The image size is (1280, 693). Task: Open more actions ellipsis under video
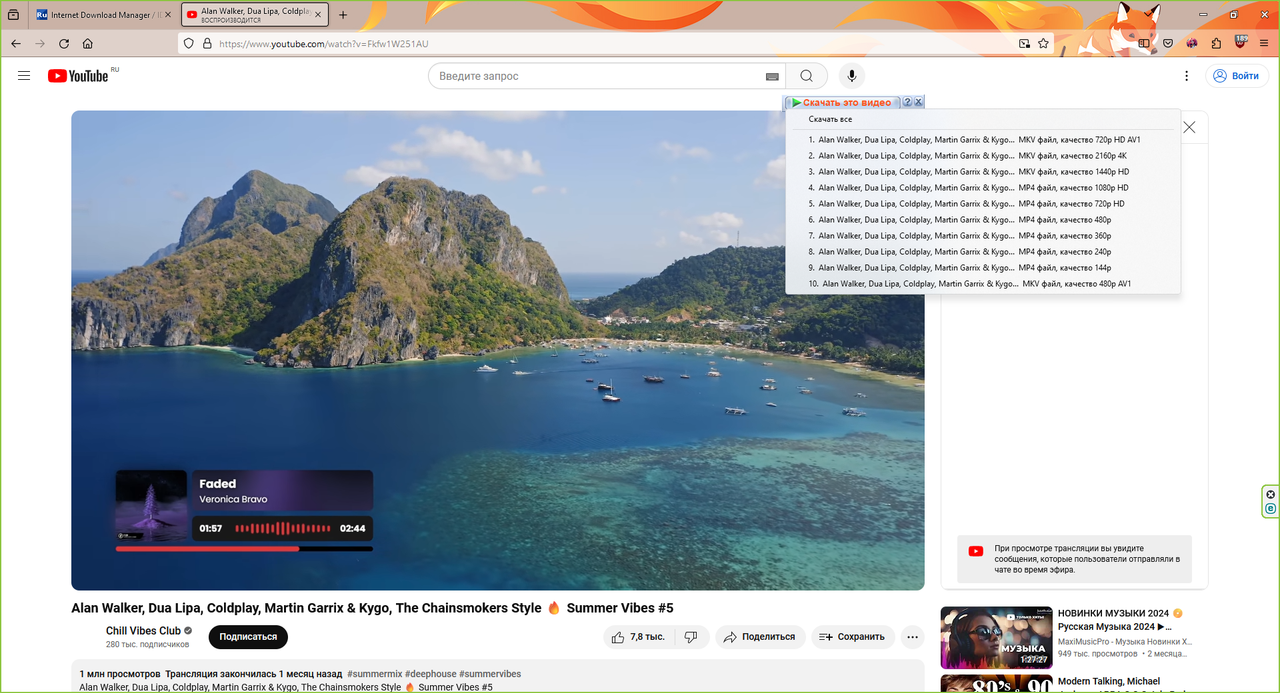point(912,637)
